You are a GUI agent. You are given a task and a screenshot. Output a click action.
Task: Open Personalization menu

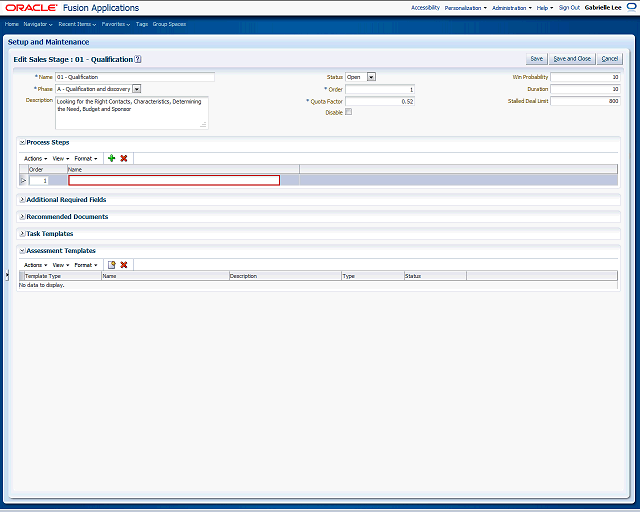[x=466, y=8]
